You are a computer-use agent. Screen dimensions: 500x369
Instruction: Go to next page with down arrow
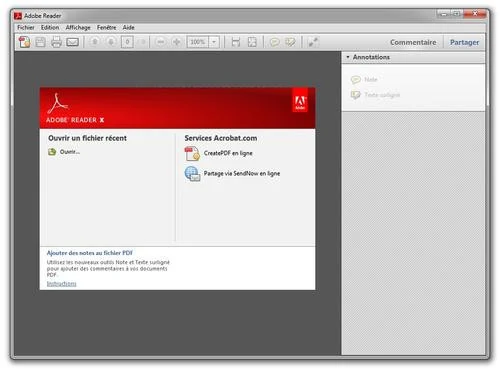point(111,42)
